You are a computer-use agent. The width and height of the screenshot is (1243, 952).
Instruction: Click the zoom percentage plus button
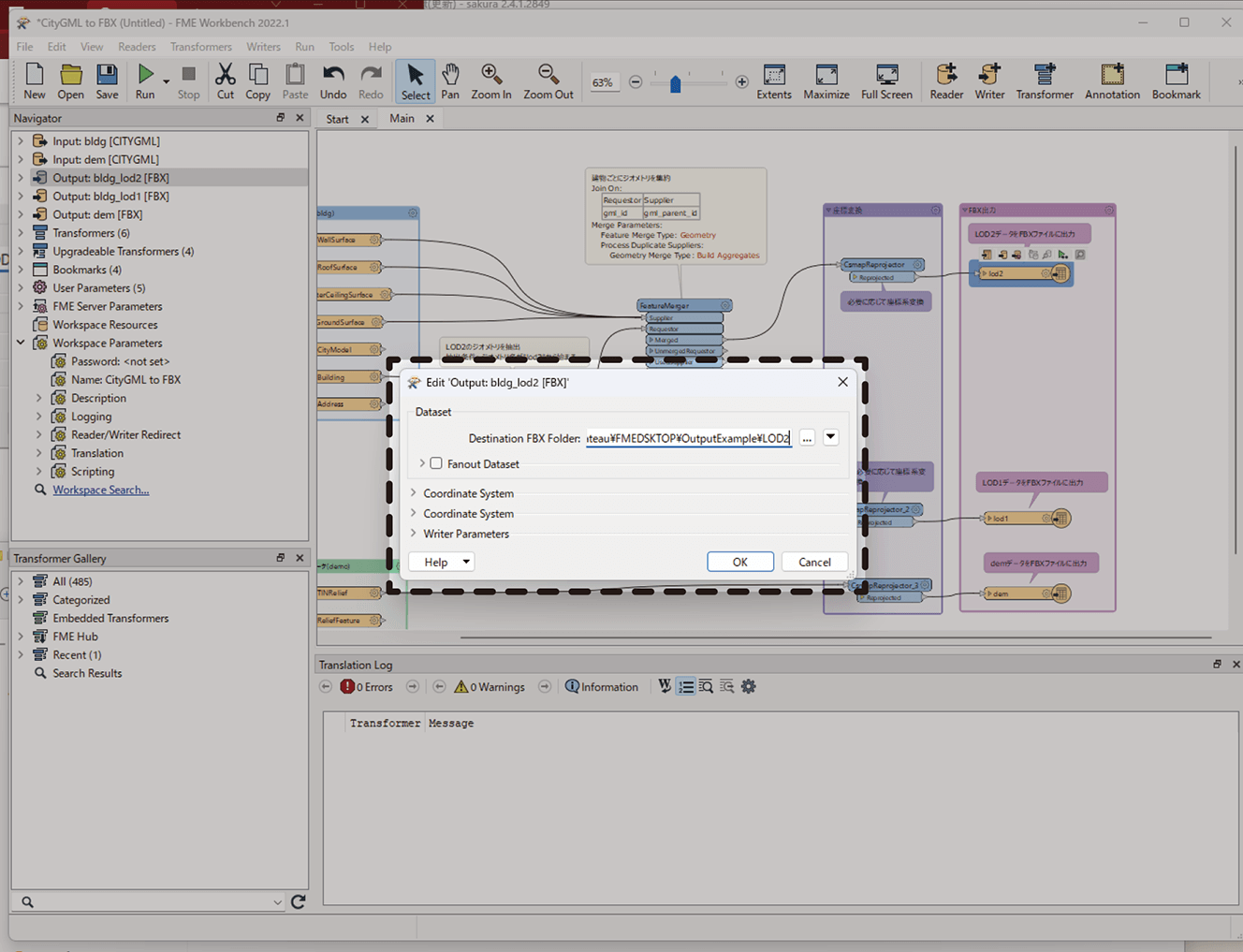741,82
